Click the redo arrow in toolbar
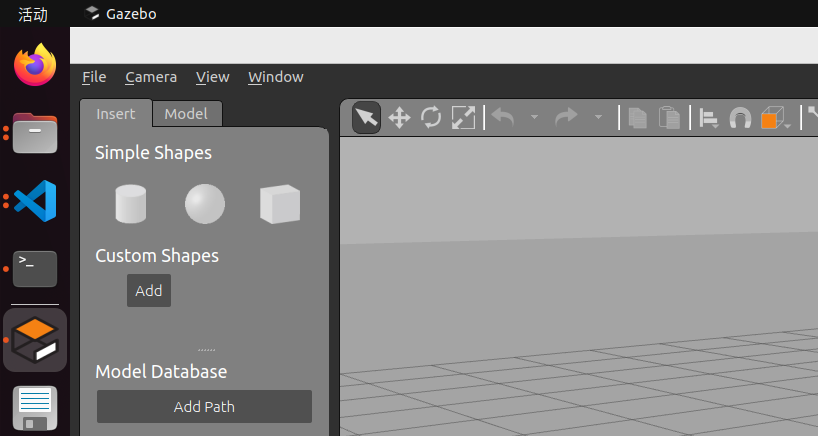The image size is (818, 436). (566, 117)
